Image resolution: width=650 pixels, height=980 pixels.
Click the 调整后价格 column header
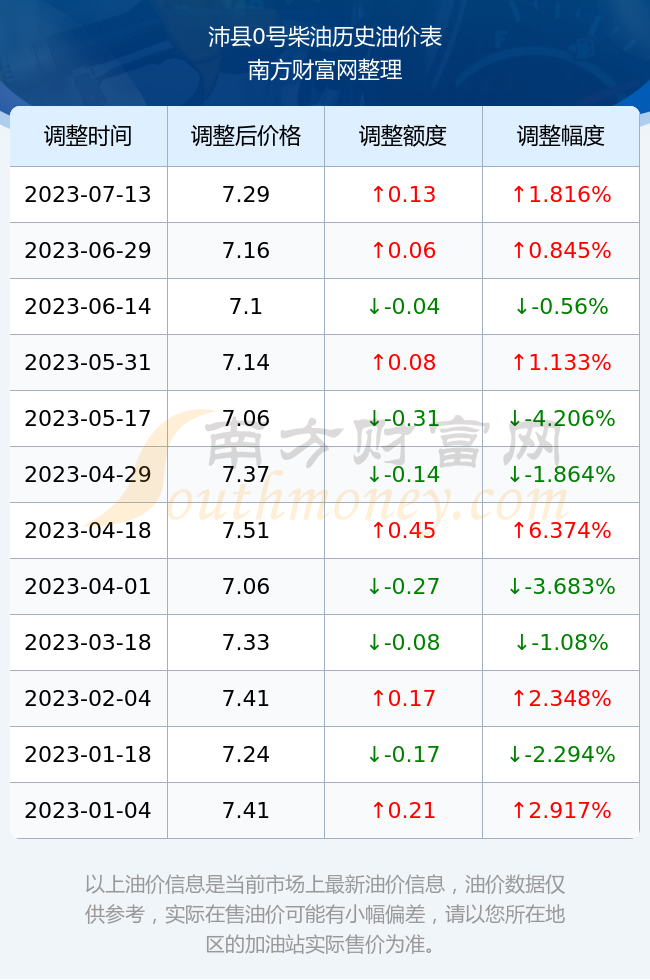click(246, 136)
